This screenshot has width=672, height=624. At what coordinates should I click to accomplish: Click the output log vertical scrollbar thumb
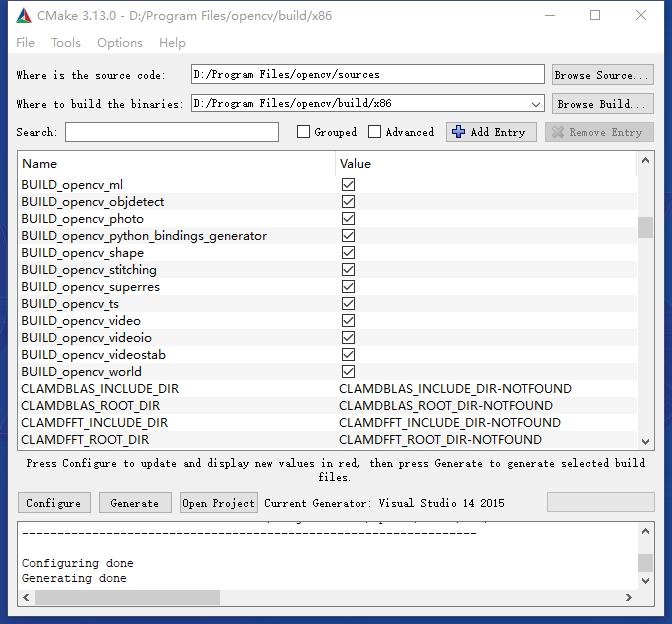[645, 563]
